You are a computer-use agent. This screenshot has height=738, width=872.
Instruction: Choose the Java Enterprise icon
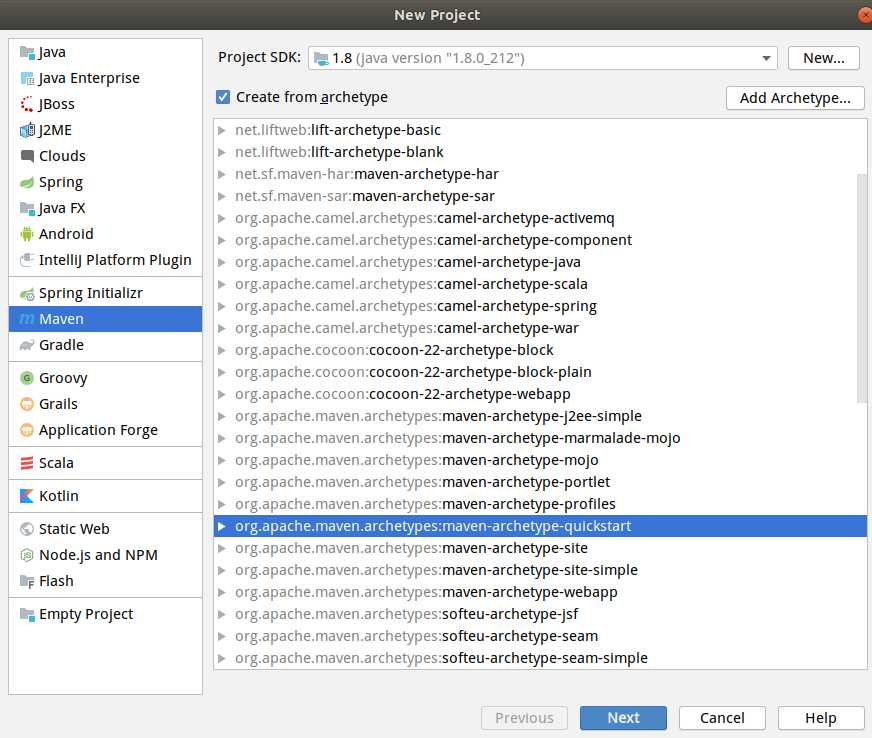tap(27, 78)
